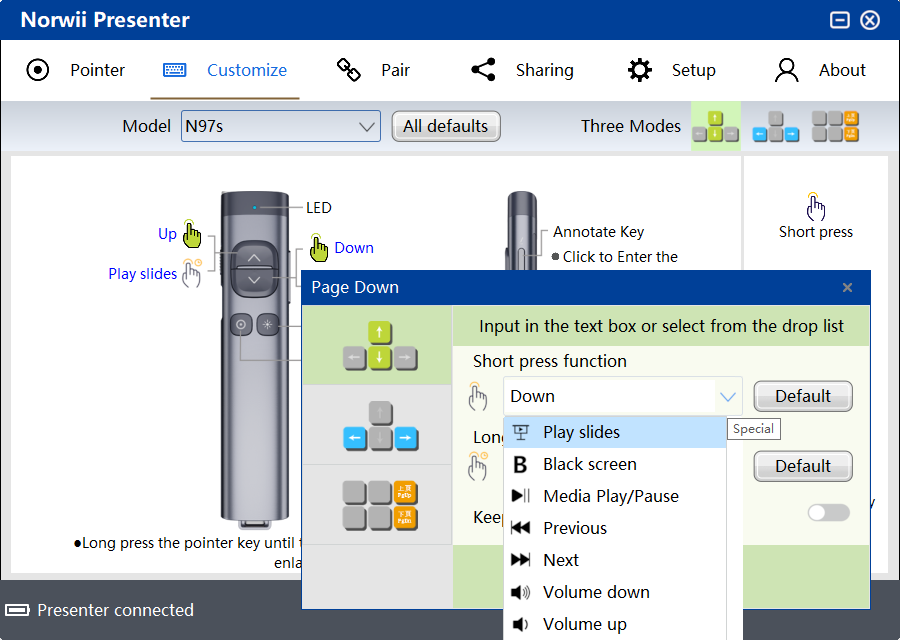
Task: Open the Pointer tab
Action: [x=75, y=70]
